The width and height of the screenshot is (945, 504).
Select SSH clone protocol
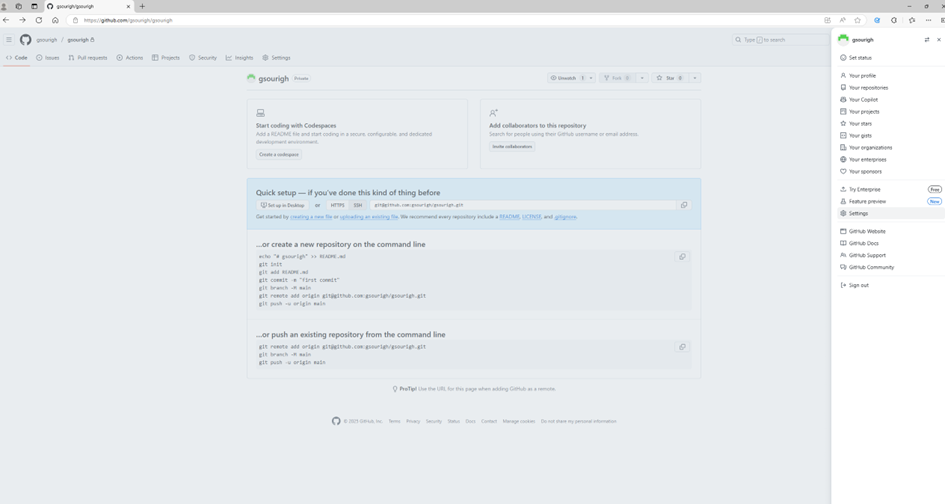[x=357, y=205]
